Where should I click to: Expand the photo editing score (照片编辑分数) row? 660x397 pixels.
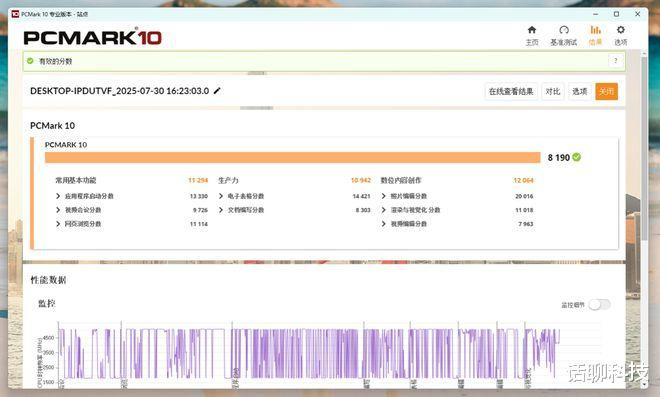404,196
